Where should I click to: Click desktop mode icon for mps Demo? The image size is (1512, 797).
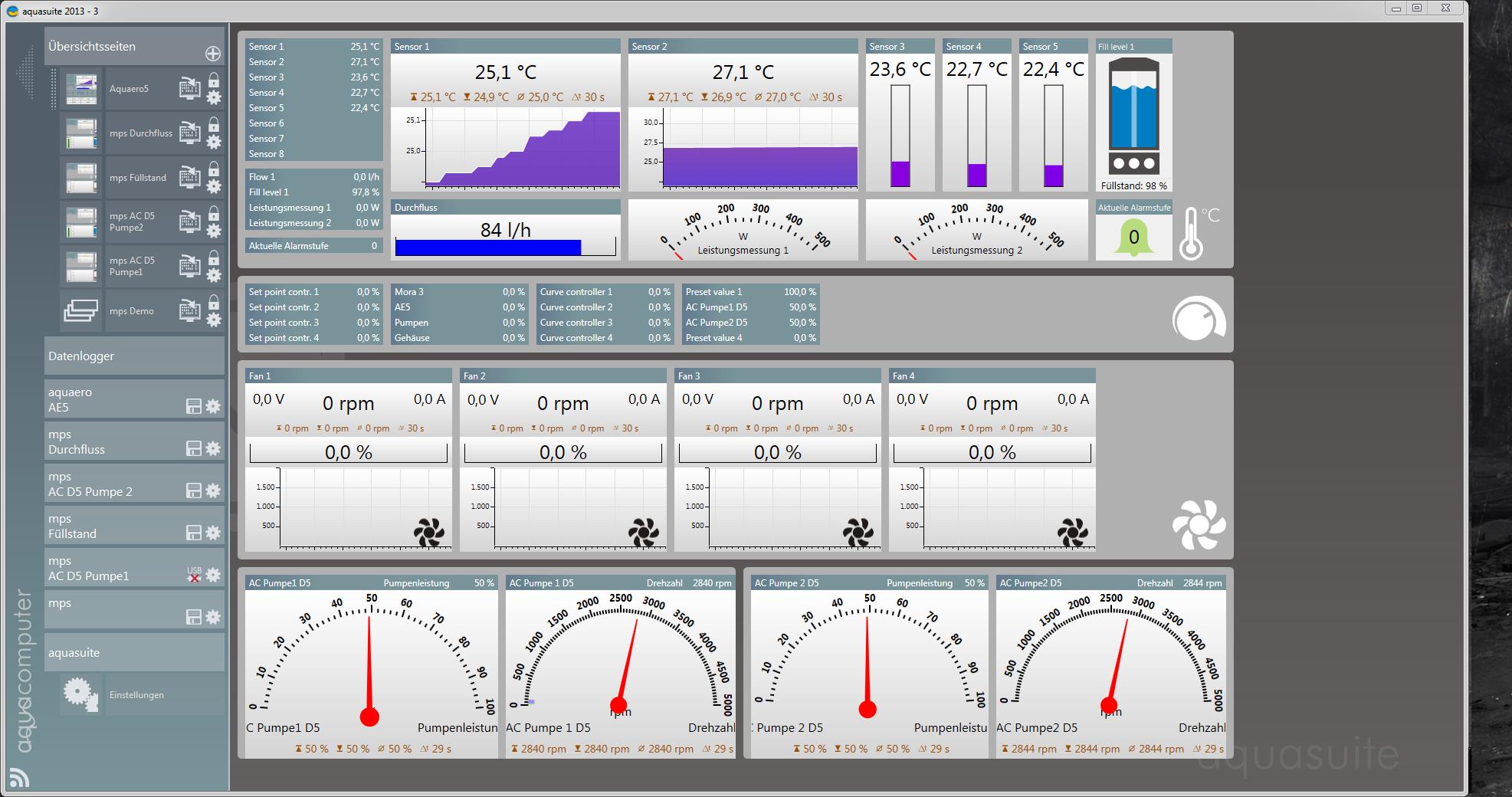click(x=189, y=311)
